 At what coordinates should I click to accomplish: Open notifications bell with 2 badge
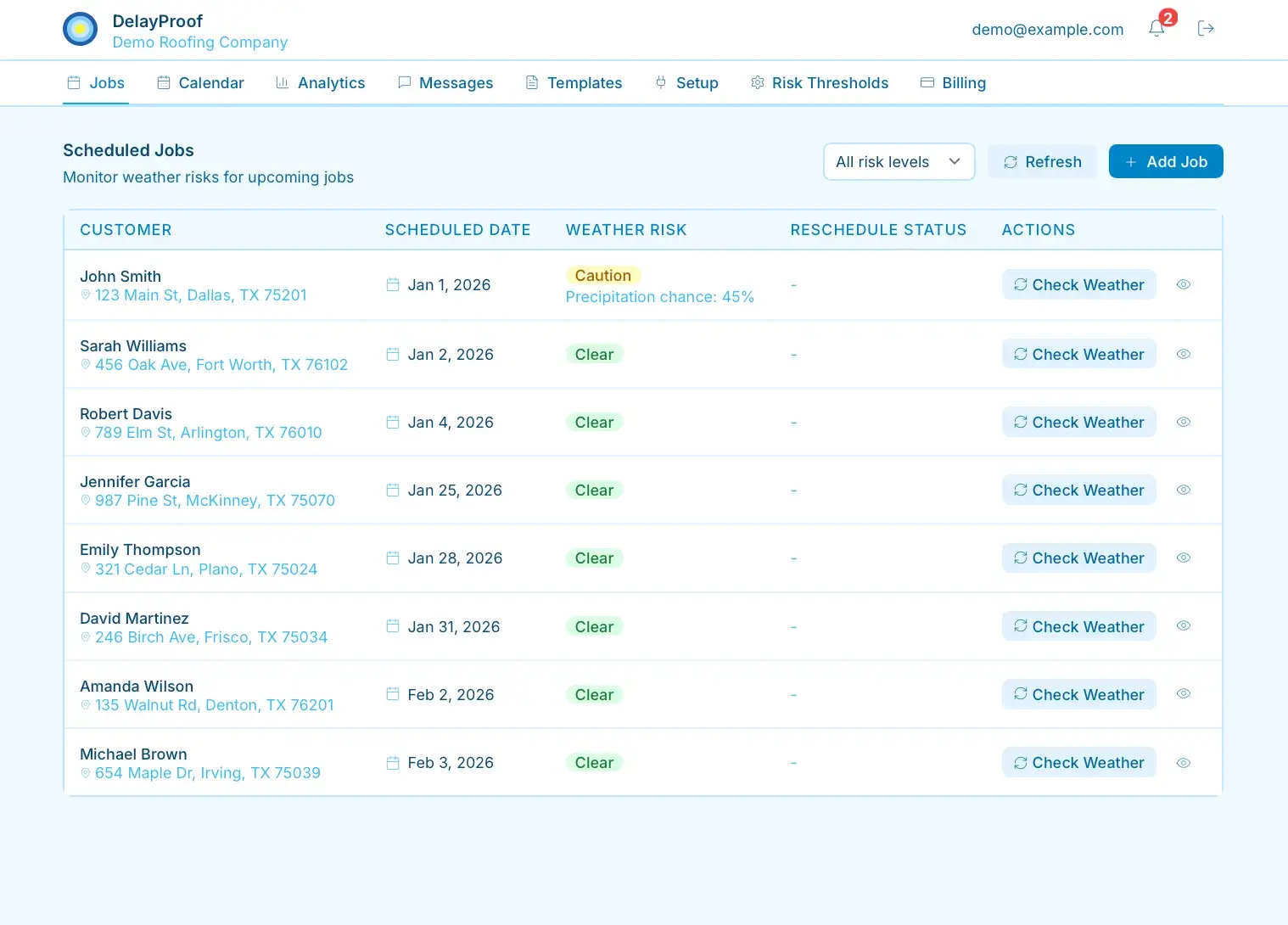(1156, 28)
